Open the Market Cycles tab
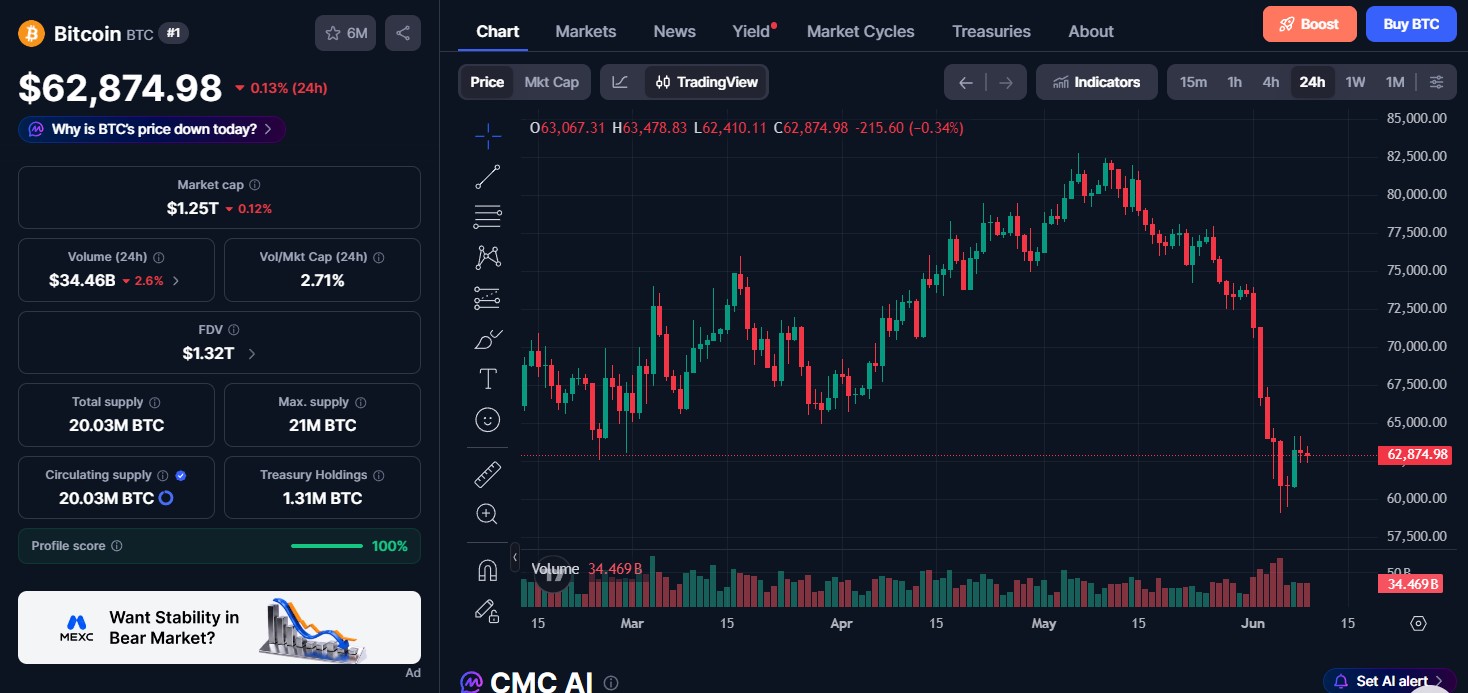The width and height of the screenshot is (1468, 693). pyautogui.click(x=861, y=31)
